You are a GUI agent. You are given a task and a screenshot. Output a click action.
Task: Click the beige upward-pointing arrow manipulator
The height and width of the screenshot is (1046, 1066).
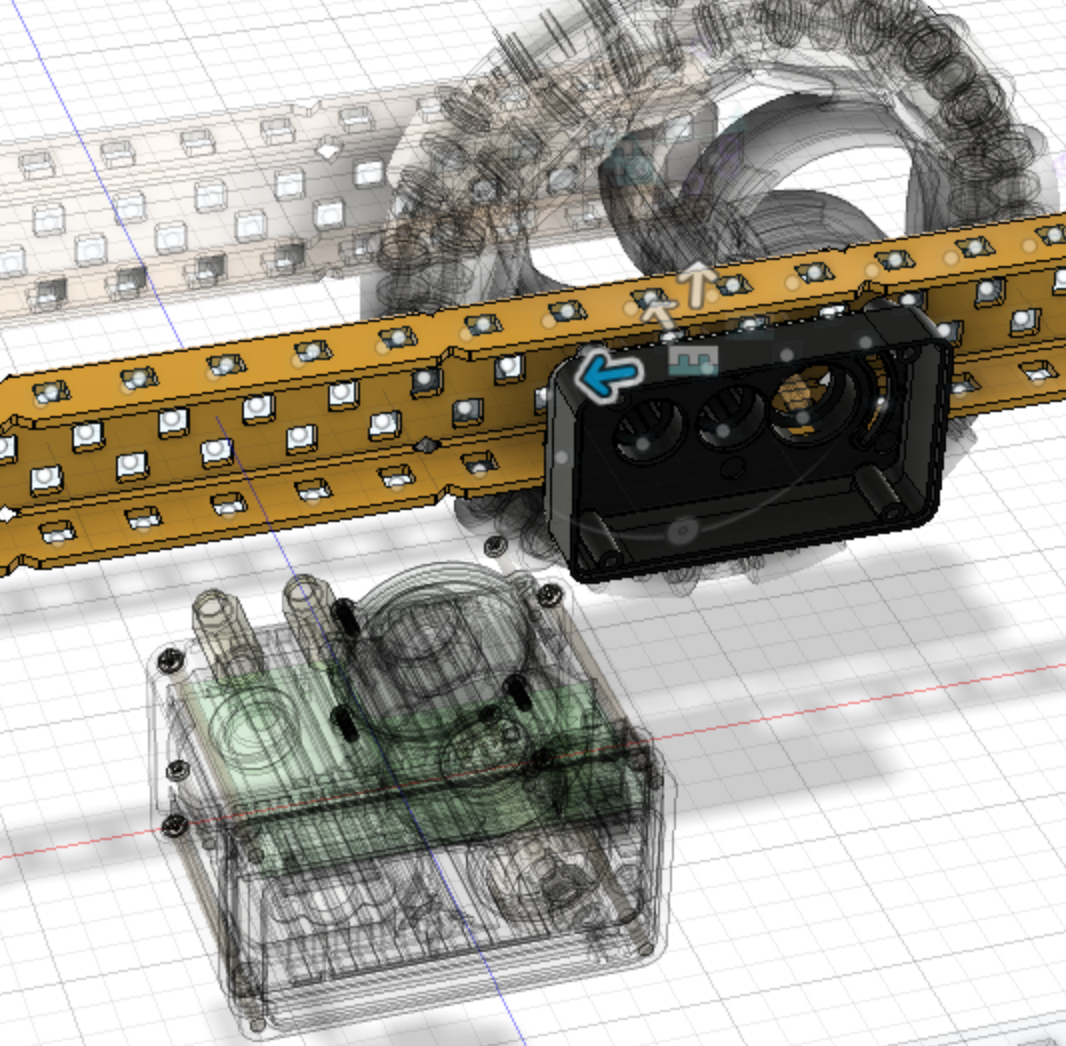698,285
